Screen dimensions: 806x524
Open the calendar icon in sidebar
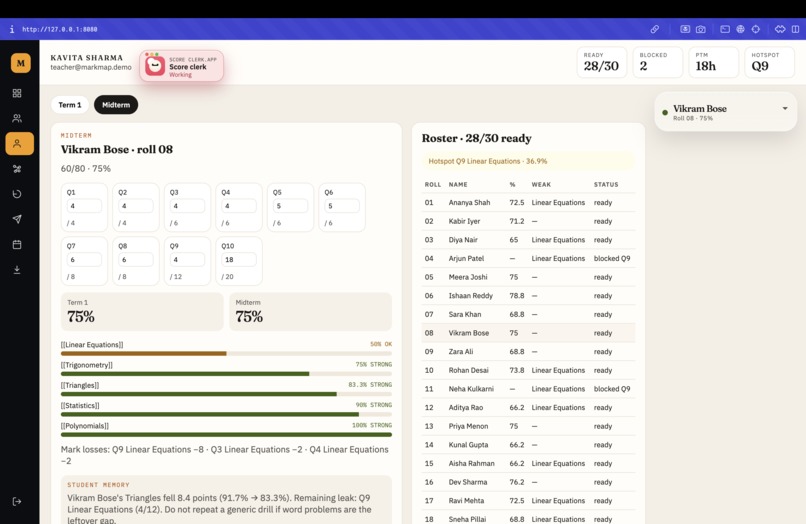tap(17, 244)
